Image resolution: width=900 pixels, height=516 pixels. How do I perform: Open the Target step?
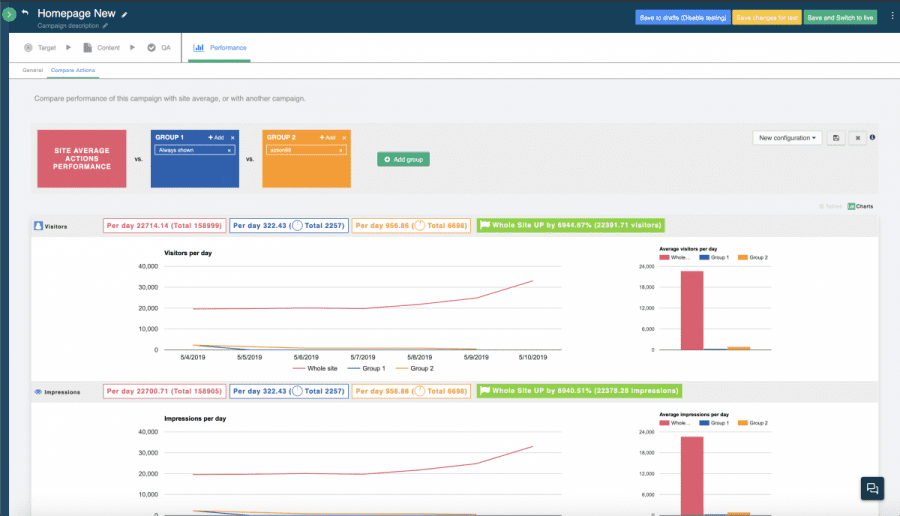pos(40,47)
